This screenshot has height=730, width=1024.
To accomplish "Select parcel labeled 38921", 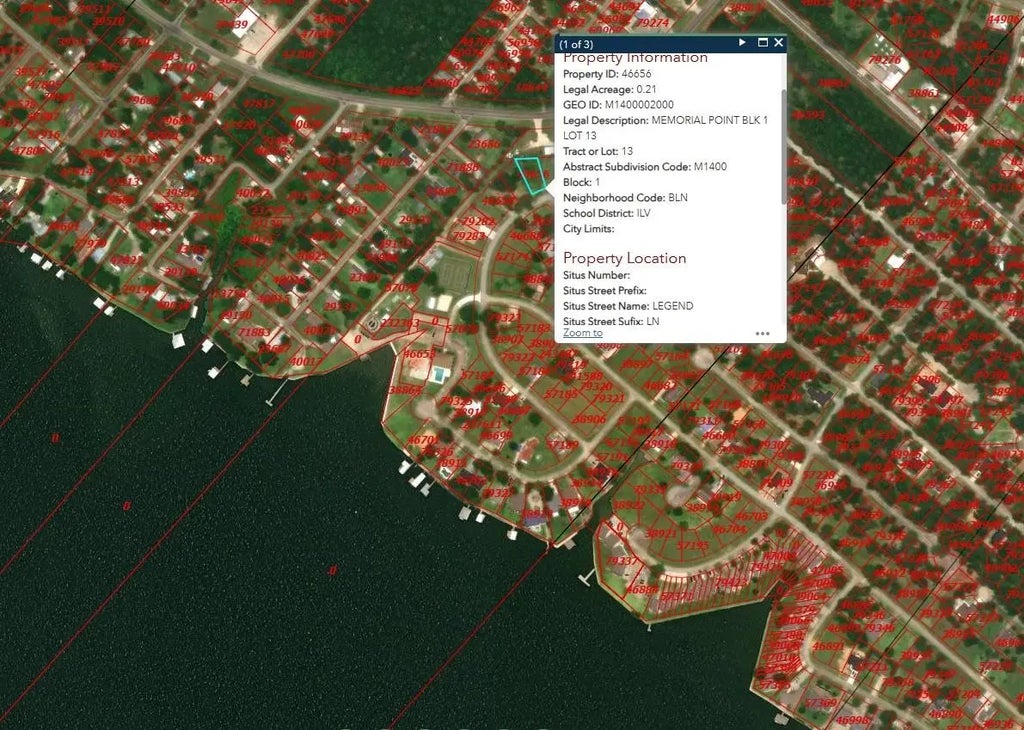I will (661, 534).
